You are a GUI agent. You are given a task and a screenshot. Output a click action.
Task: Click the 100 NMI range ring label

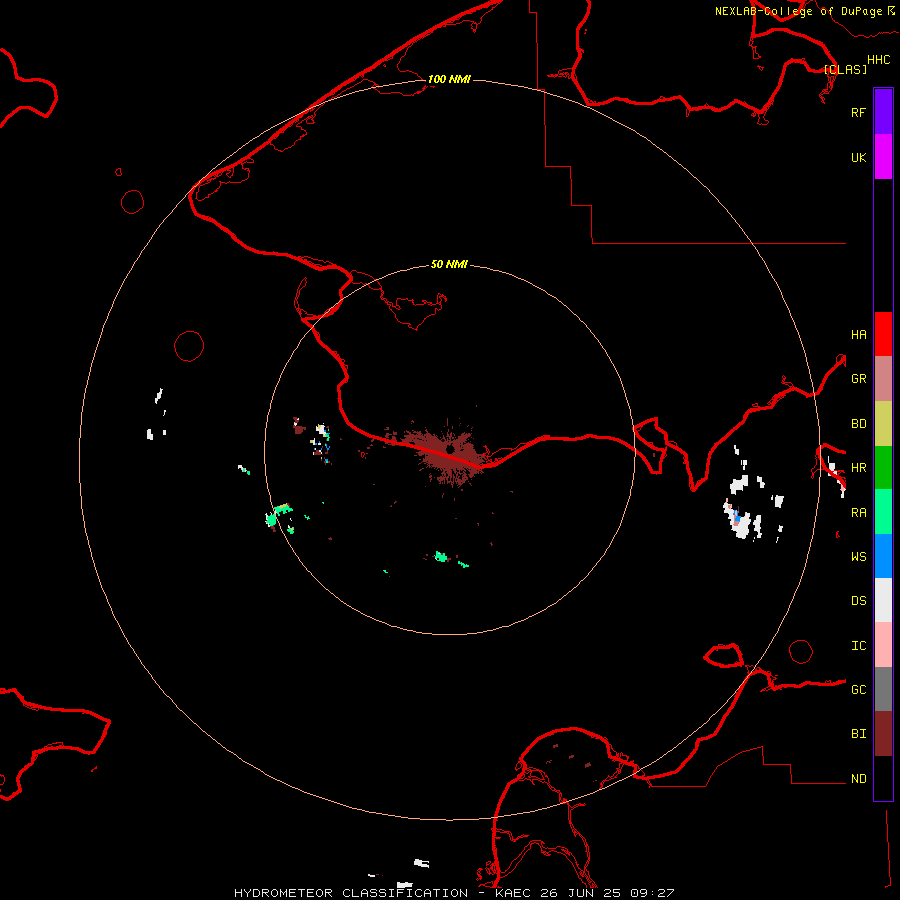(449, 79)
